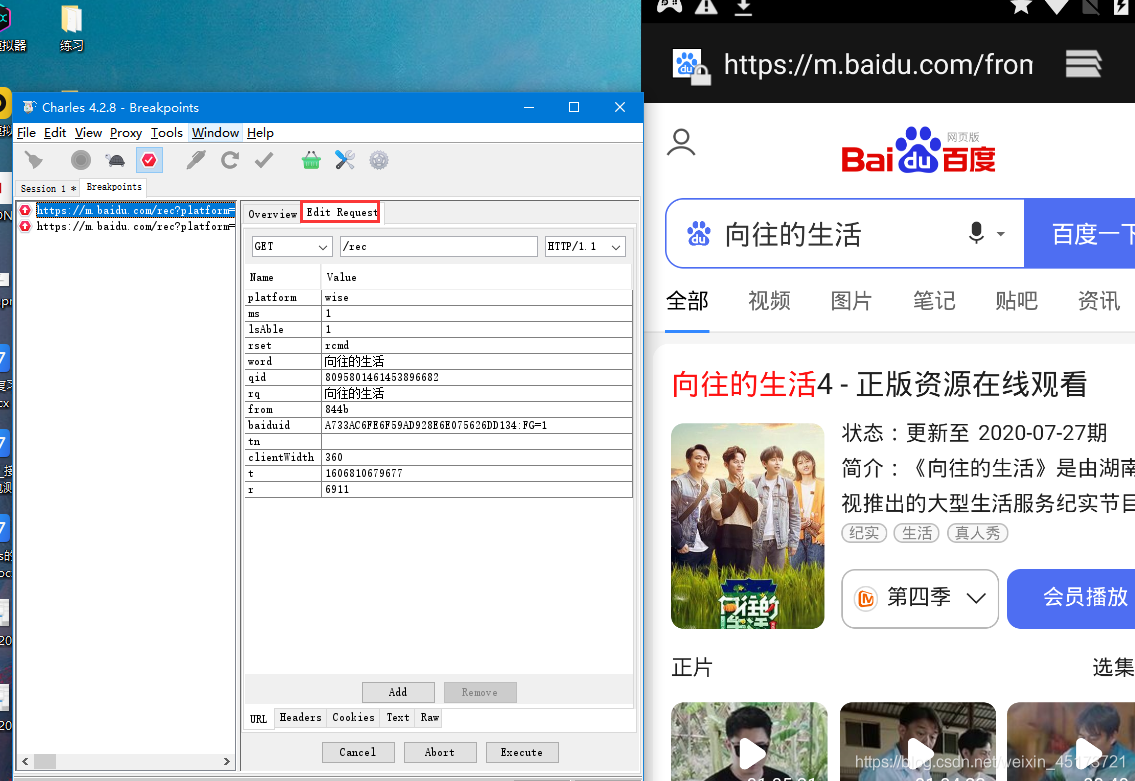Select the baiduid parameter value cell
The height and width of the screenshot is (781, 1135).
click(x=476, y=425)
